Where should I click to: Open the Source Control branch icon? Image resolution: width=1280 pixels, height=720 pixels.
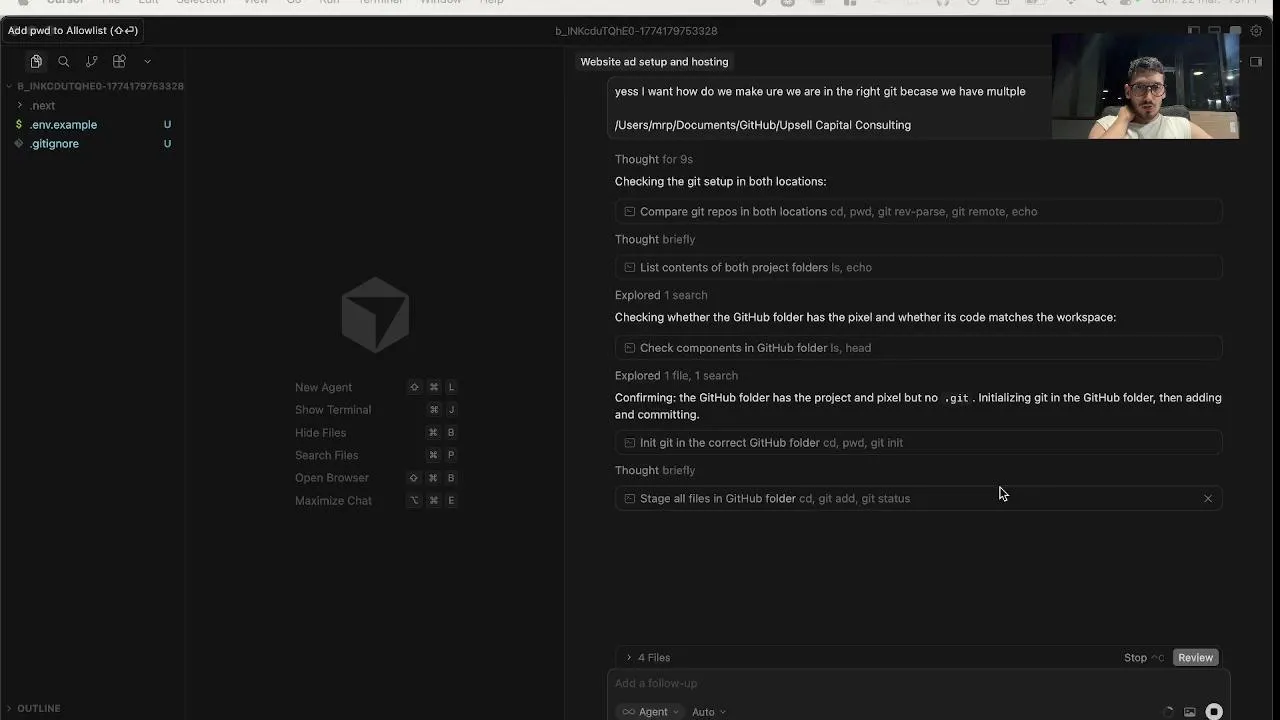pyautogui.click(x=91, y=62)
